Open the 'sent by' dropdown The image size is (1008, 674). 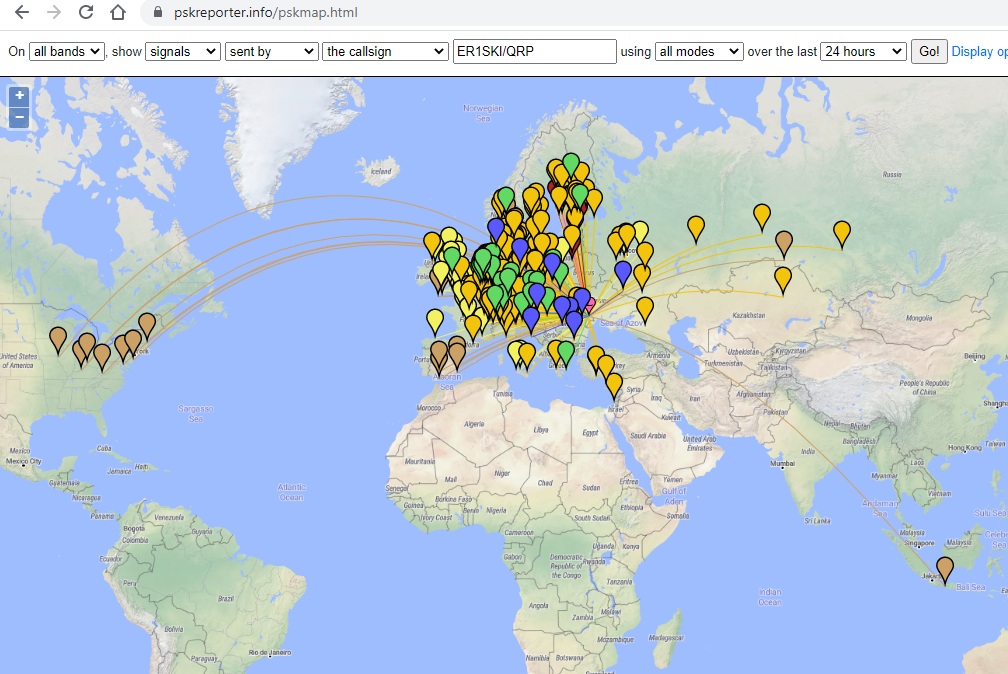pyautogui.click(x=270, y=51)
